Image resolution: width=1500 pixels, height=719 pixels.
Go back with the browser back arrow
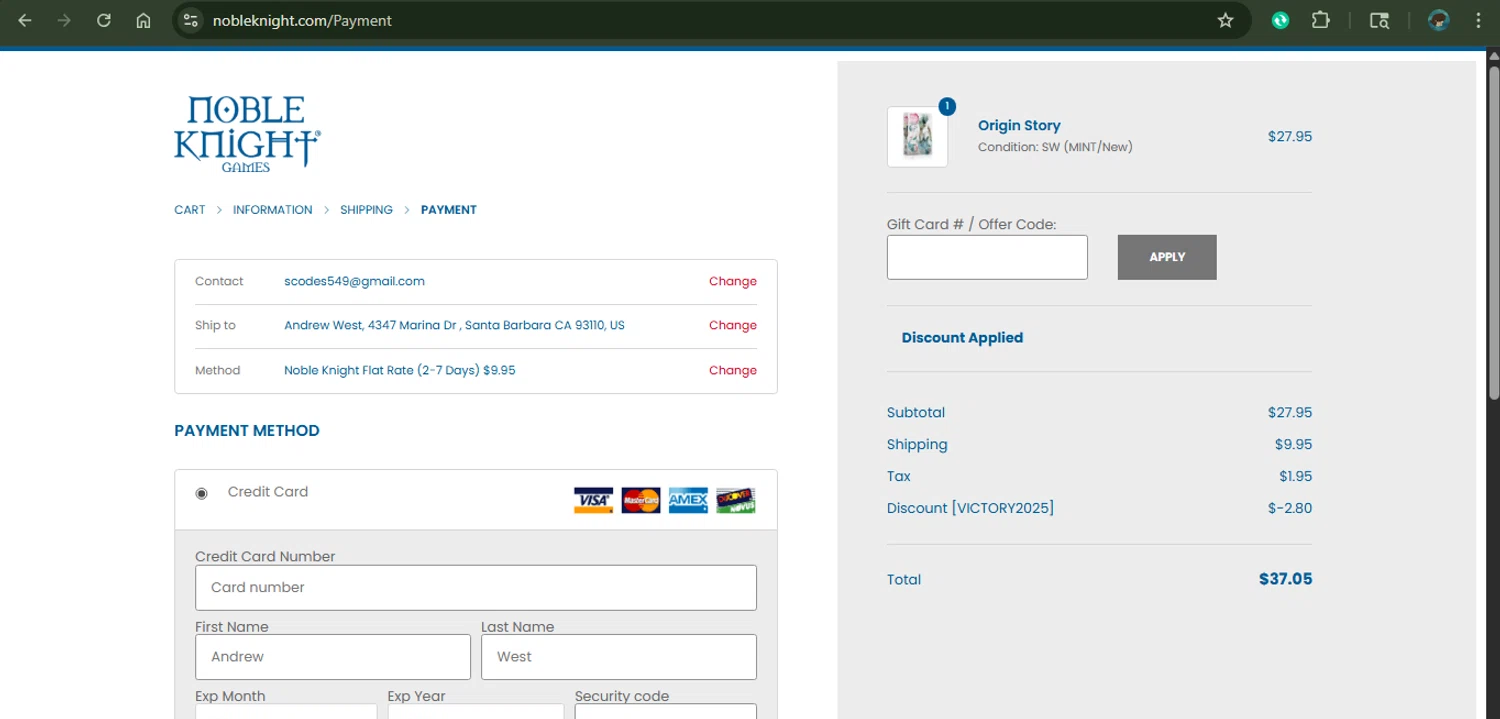[25, 20]
